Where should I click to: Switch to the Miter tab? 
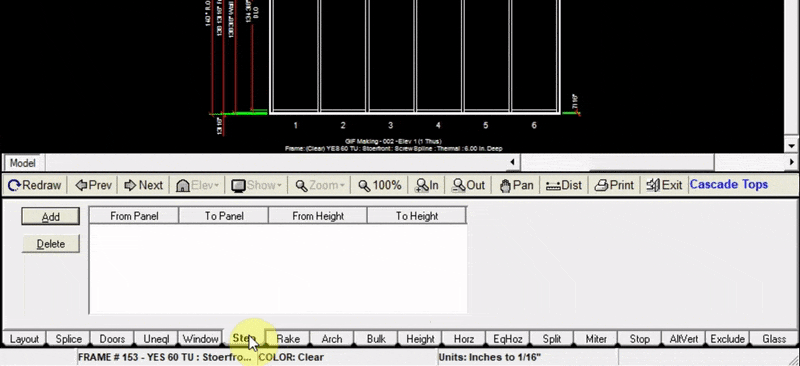[596, 339]
